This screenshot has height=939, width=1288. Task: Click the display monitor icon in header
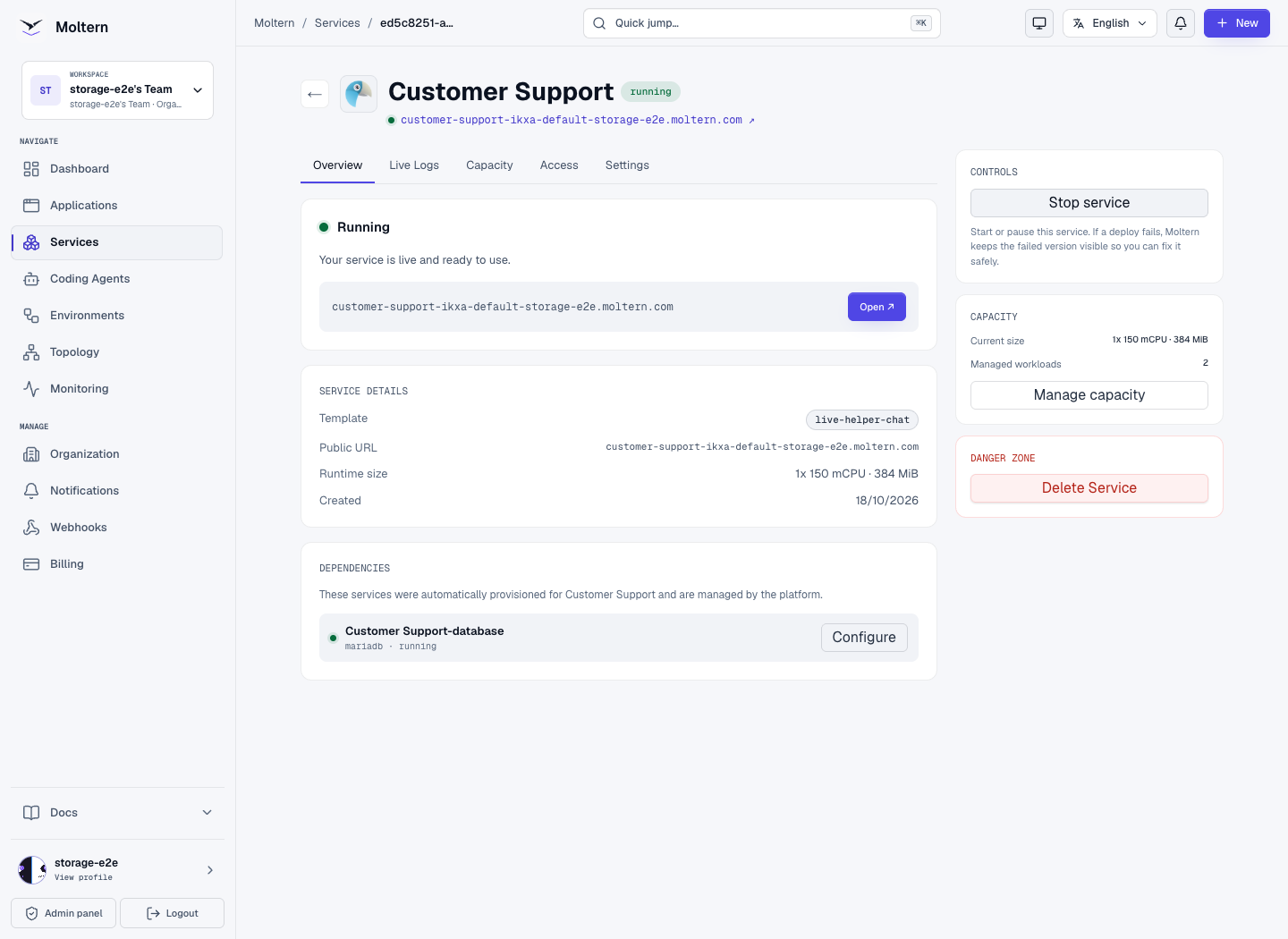click(1039, 23)
